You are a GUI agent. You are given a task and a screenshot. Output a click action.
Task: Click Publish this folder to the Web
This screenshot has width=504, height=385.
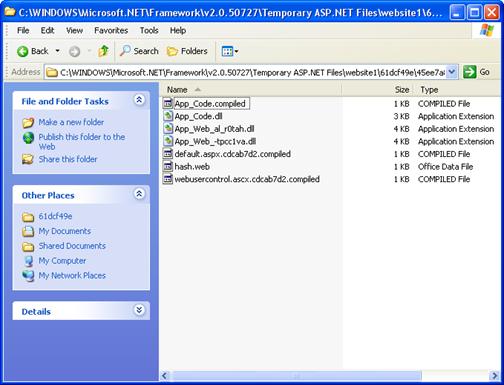click(82, 142)
